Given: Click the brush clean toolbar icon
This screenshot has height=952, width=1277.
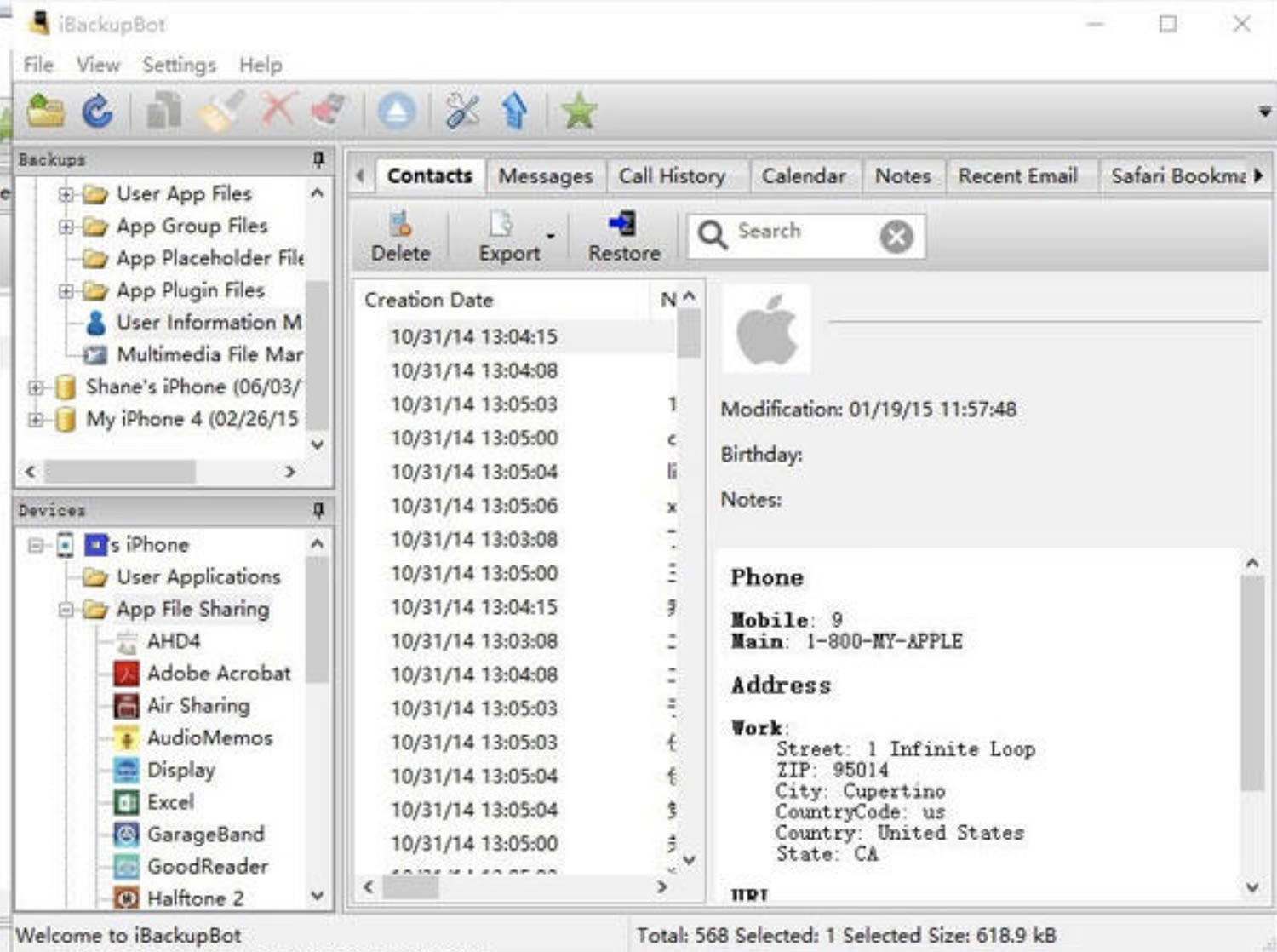Looking at the screenshot, I should point(221,111).
